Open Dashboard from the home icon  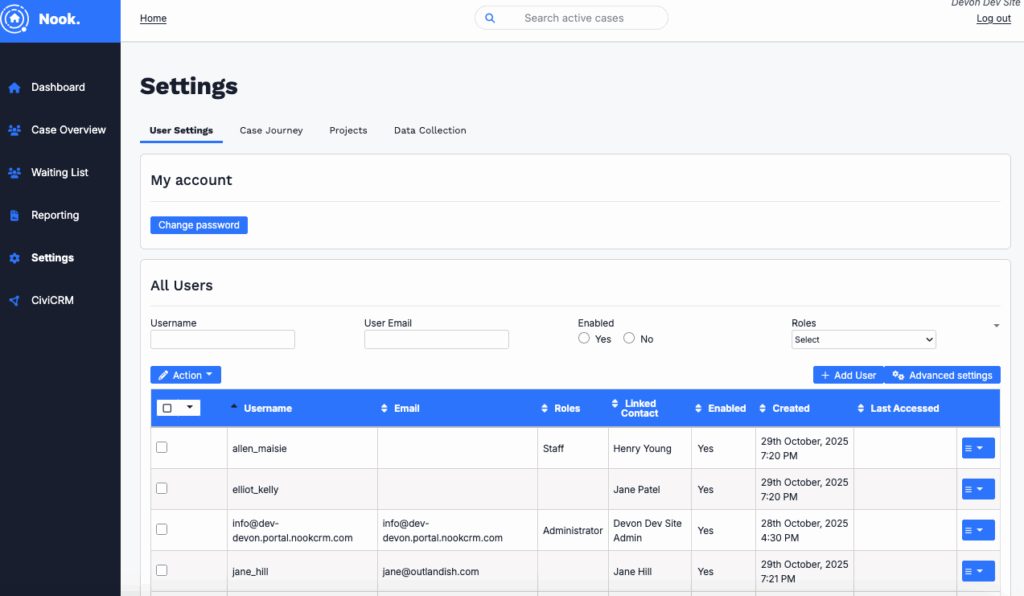(14, 88)
